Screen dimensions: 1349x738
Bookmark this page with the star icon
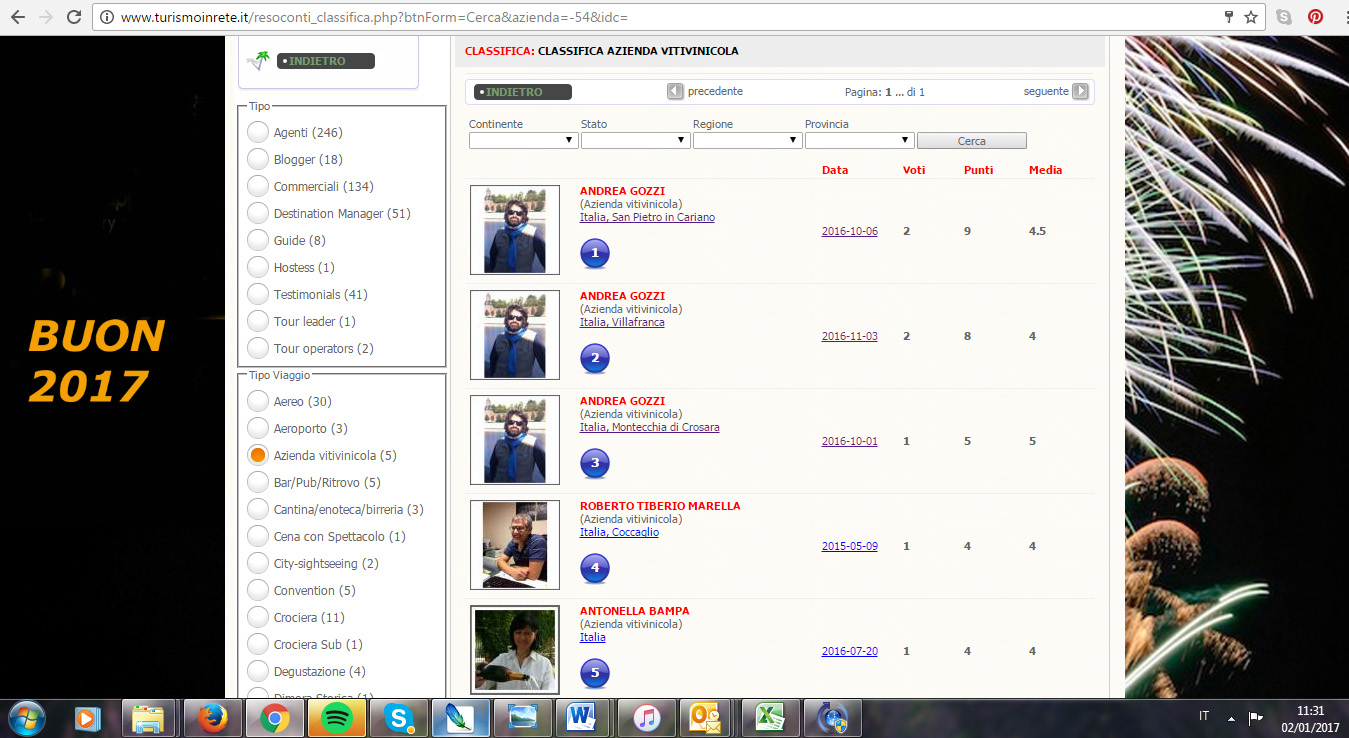pos(1251,17)
